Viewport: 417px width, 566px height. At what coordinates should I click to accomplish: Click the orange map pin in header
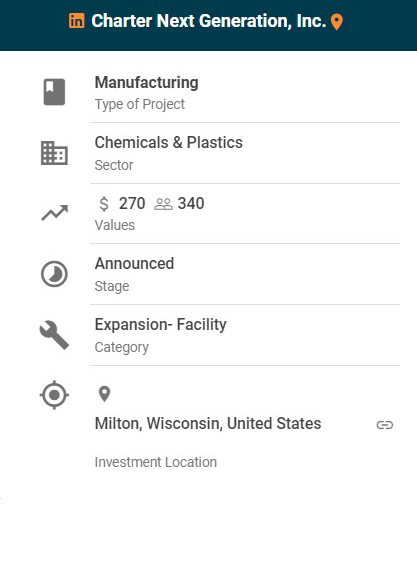[x=336, y=22]
